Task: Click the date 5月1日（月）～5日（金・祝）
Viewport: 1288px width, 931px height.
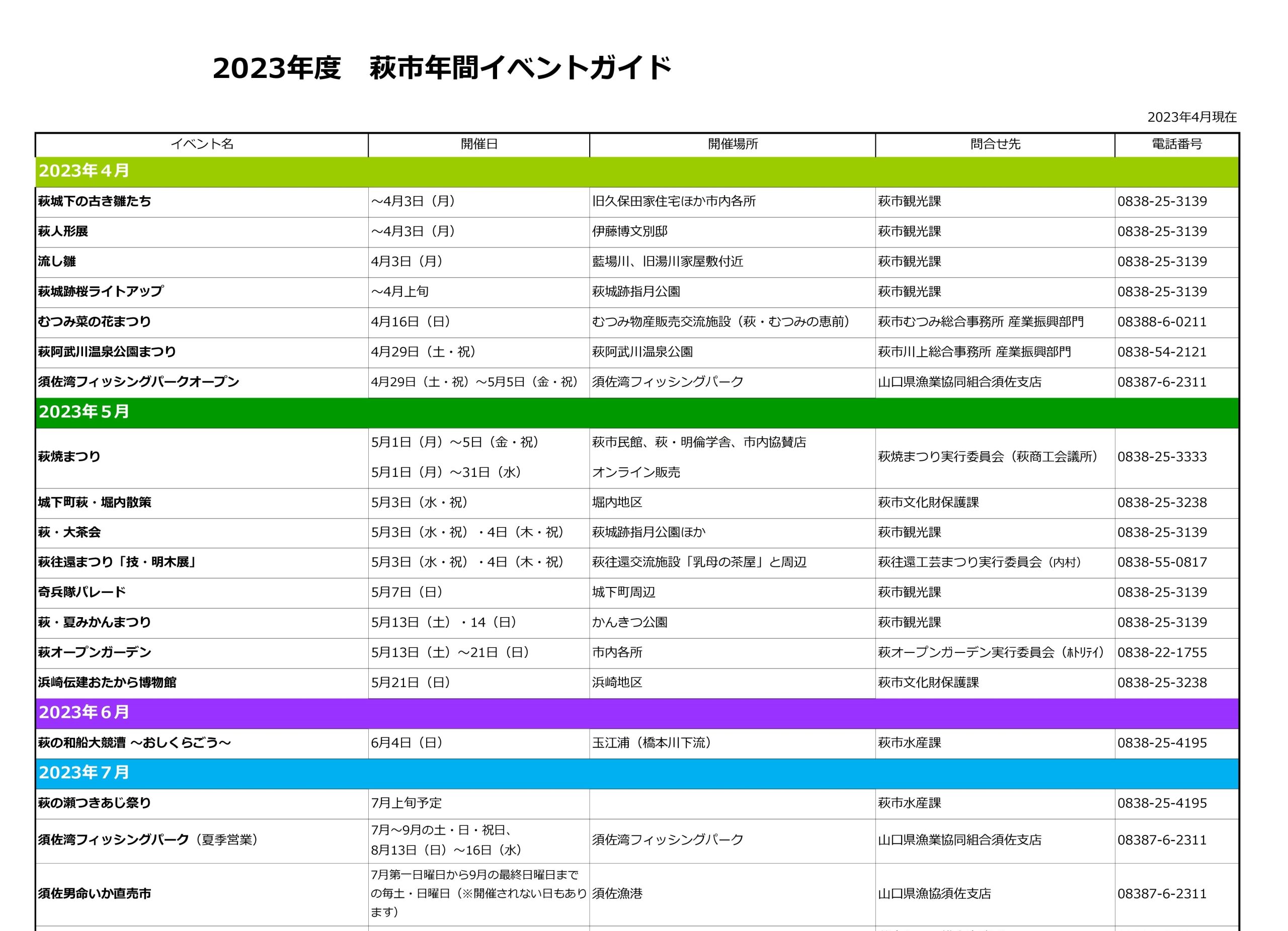Action: [x=455, y=442]
